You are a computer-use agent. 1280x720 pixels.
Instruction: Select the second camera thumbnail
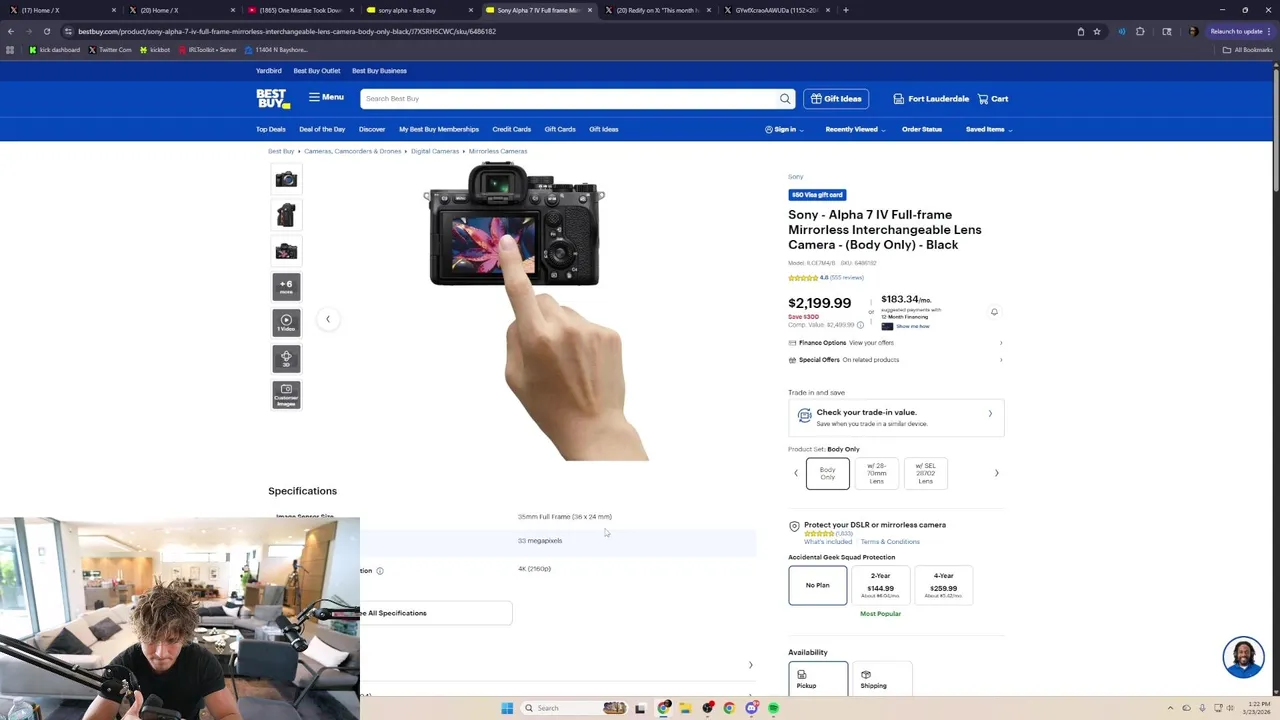pos(286,215)
